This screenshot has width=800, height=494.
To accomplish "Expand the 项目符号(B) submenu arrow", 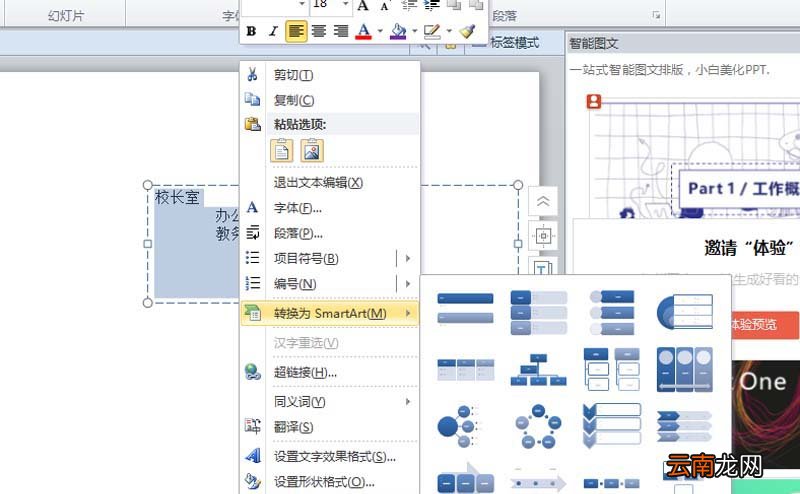I will coord(408,259).
